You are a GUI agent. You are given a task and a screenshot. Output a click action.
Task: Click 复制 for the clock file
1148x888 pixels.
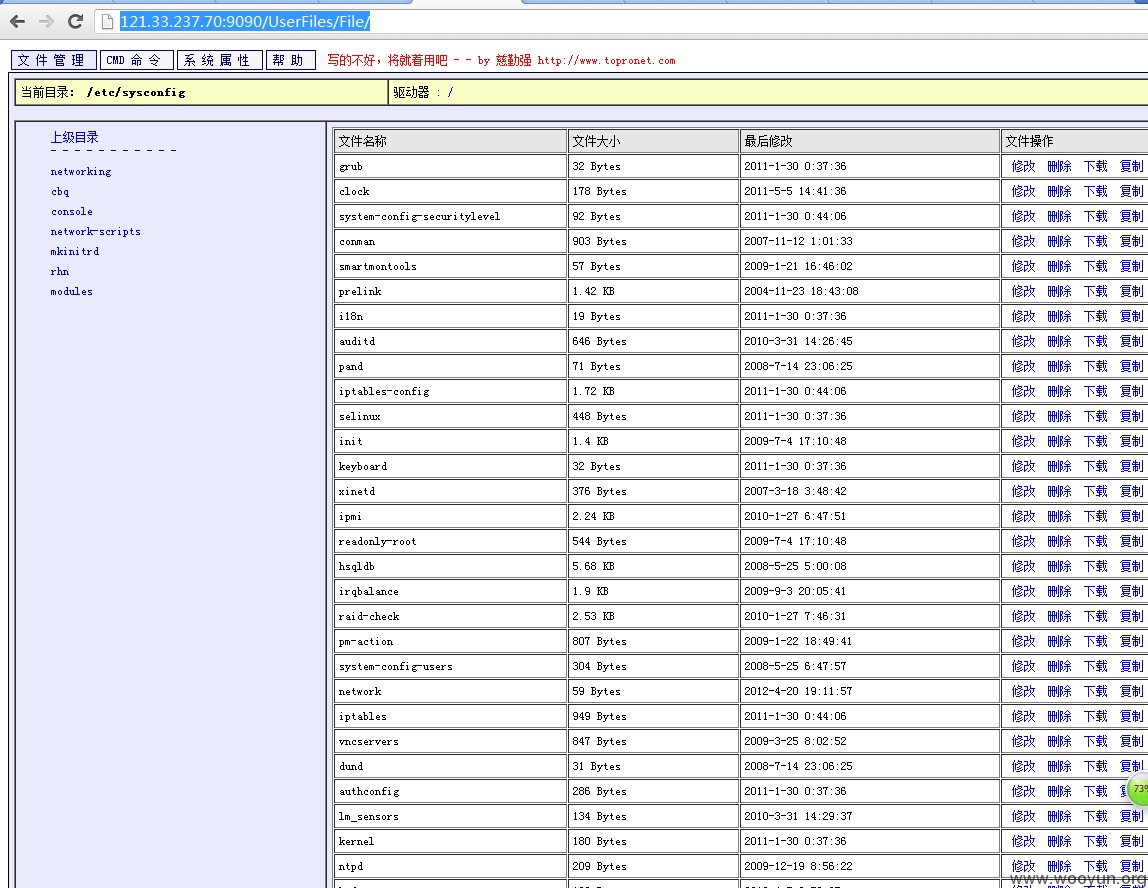[1132, 191]
